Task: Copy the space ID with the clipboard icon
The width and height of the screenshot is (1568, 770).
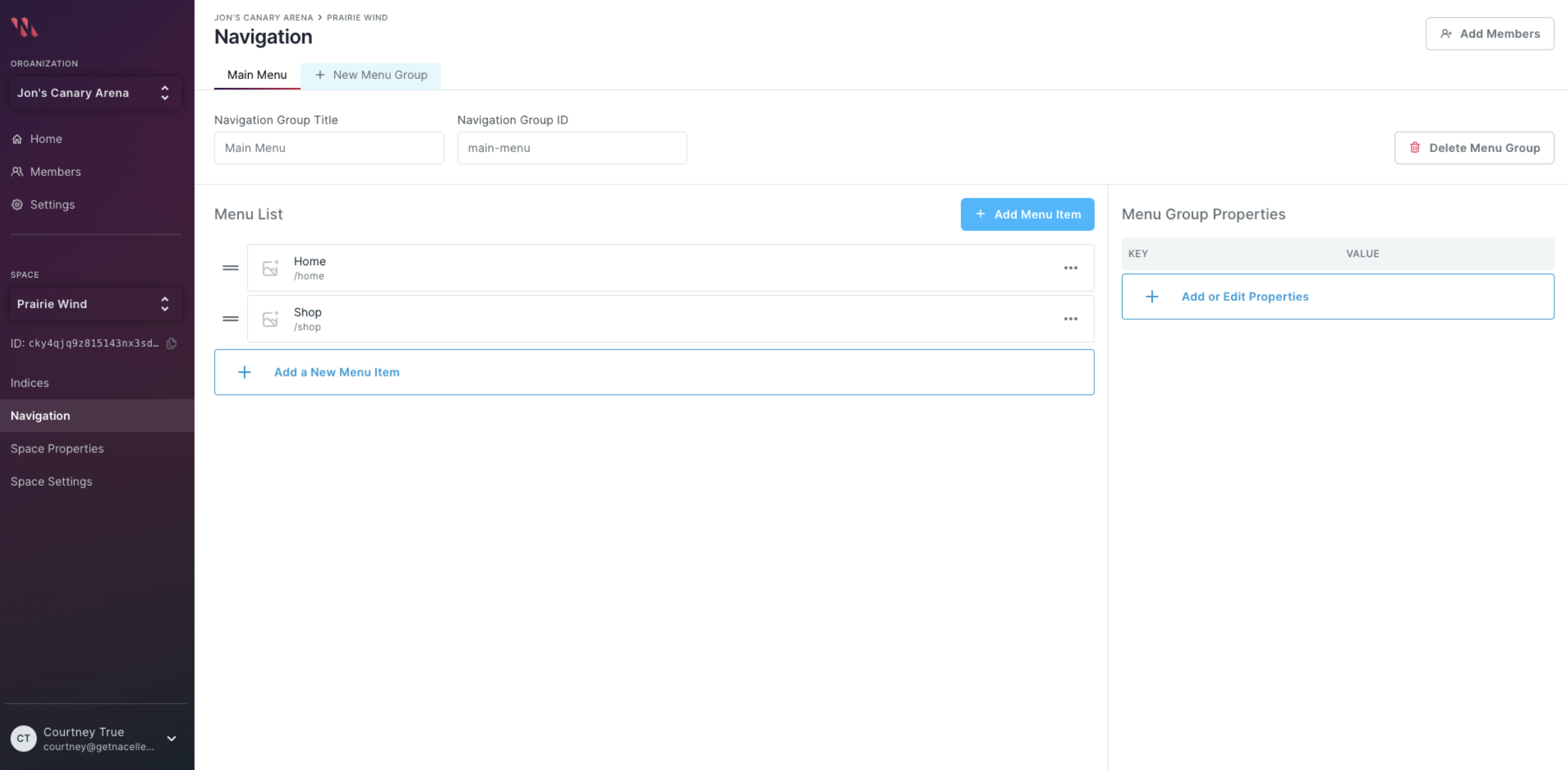Action: pos(172,344)
